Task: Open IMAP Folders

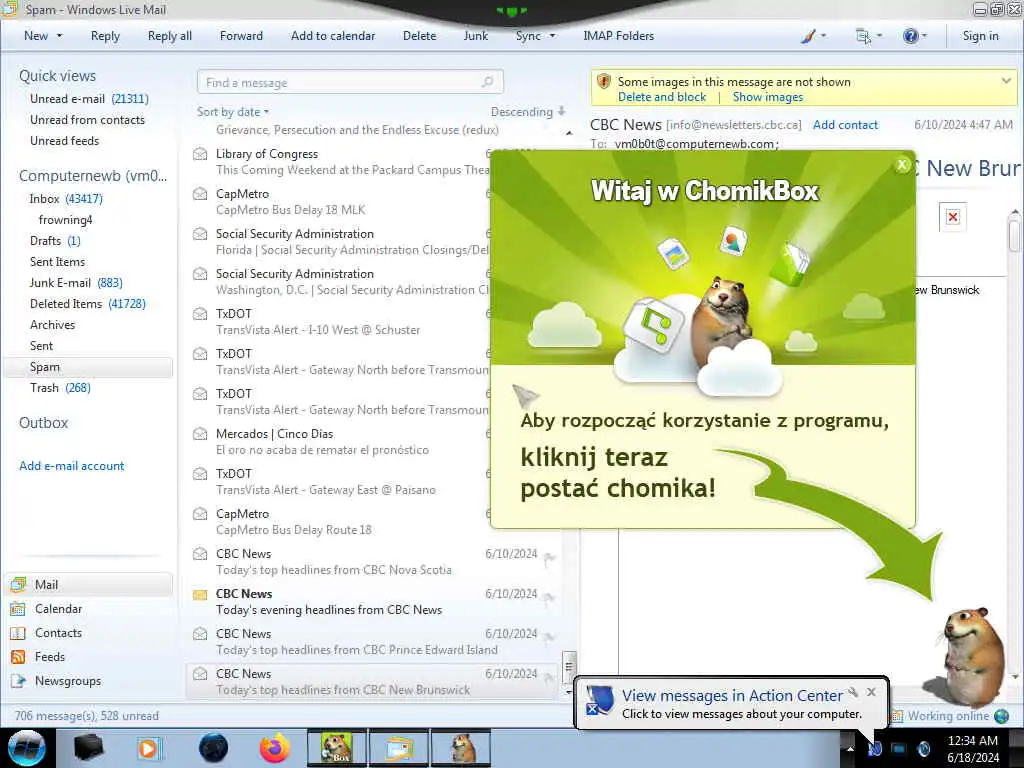Action: (x=618, y=36)
